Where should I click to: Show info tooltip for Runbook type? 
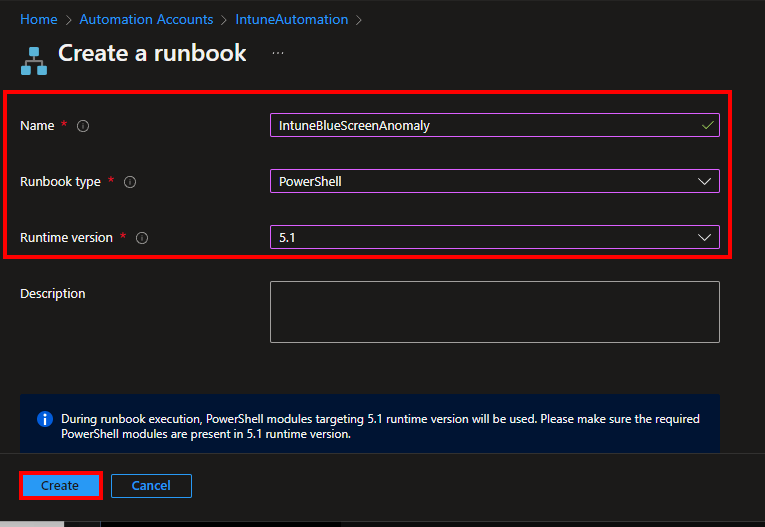coord(130,182)
